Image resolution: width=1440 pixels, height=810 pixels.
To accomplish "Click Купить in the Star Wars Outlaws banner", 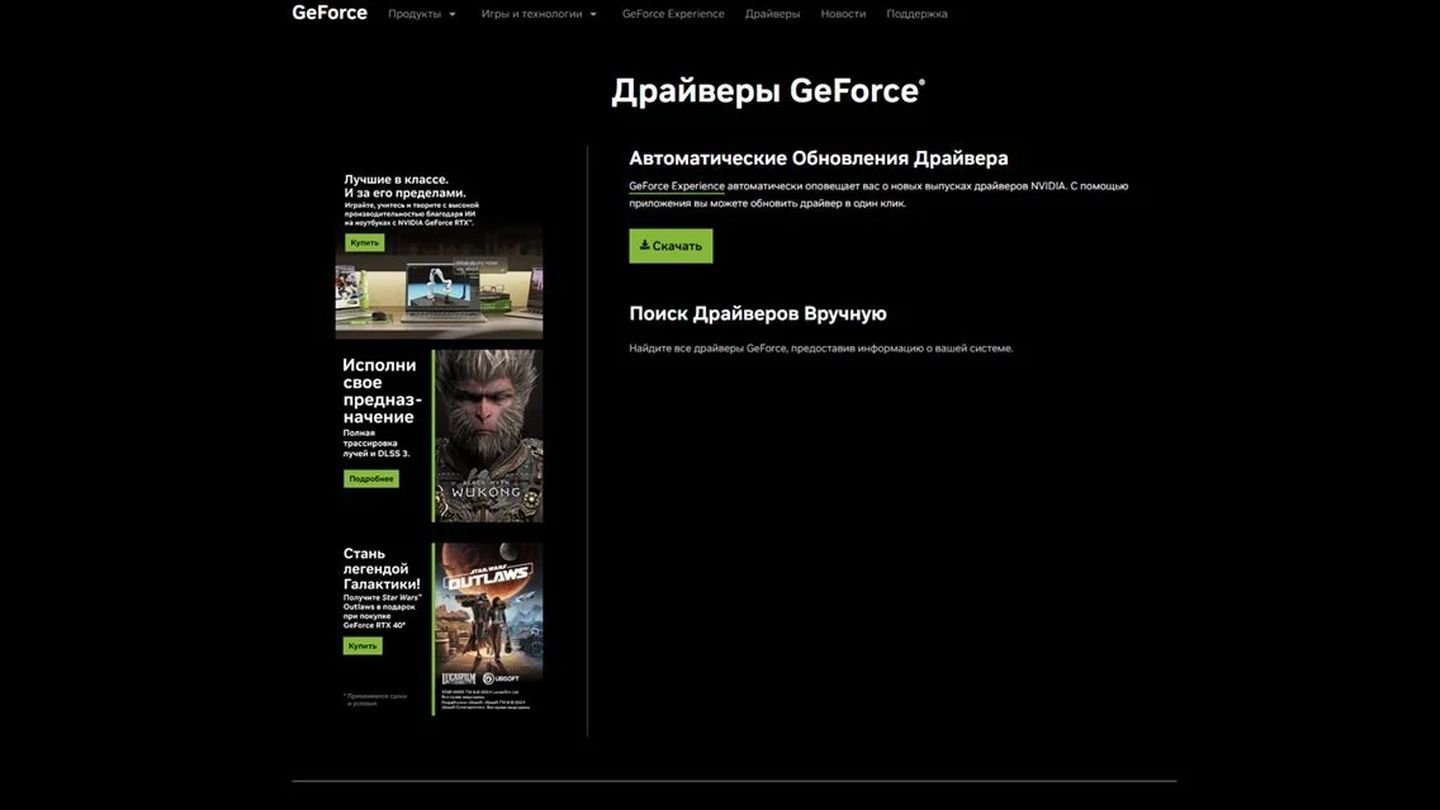I will [x=362, y=646].
